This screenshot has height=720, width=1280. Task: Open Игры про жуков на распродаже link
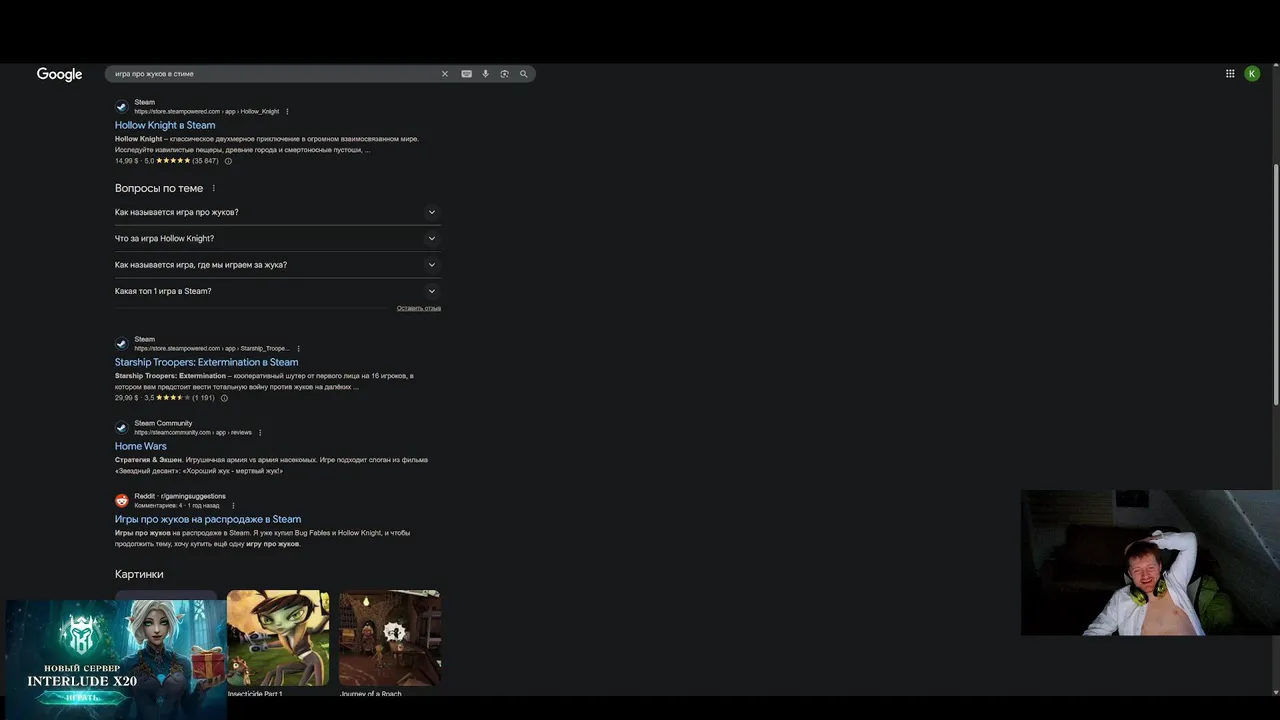click(x=208, y=519)
